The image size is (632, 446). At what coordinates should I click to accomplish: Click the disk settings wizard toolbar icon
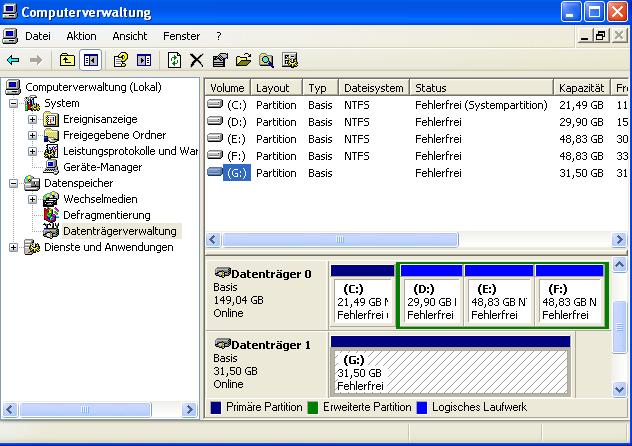[290, 60]
